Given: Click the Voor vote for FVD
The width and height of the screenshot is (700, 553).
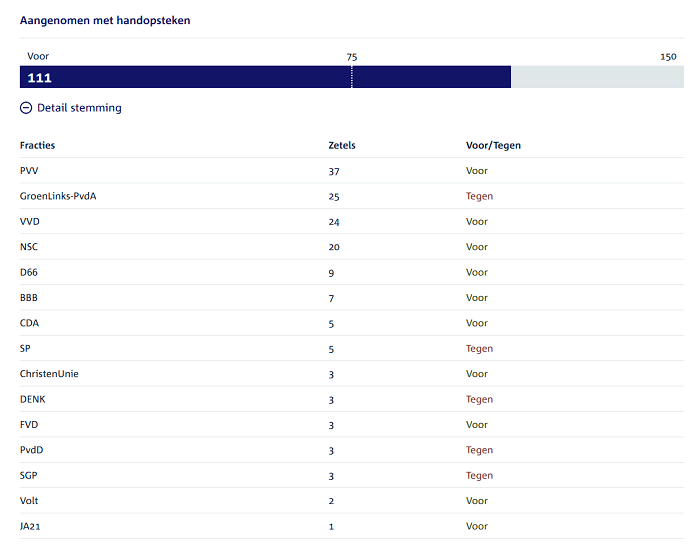Looking at the screenshot, I should coord(477,425).
